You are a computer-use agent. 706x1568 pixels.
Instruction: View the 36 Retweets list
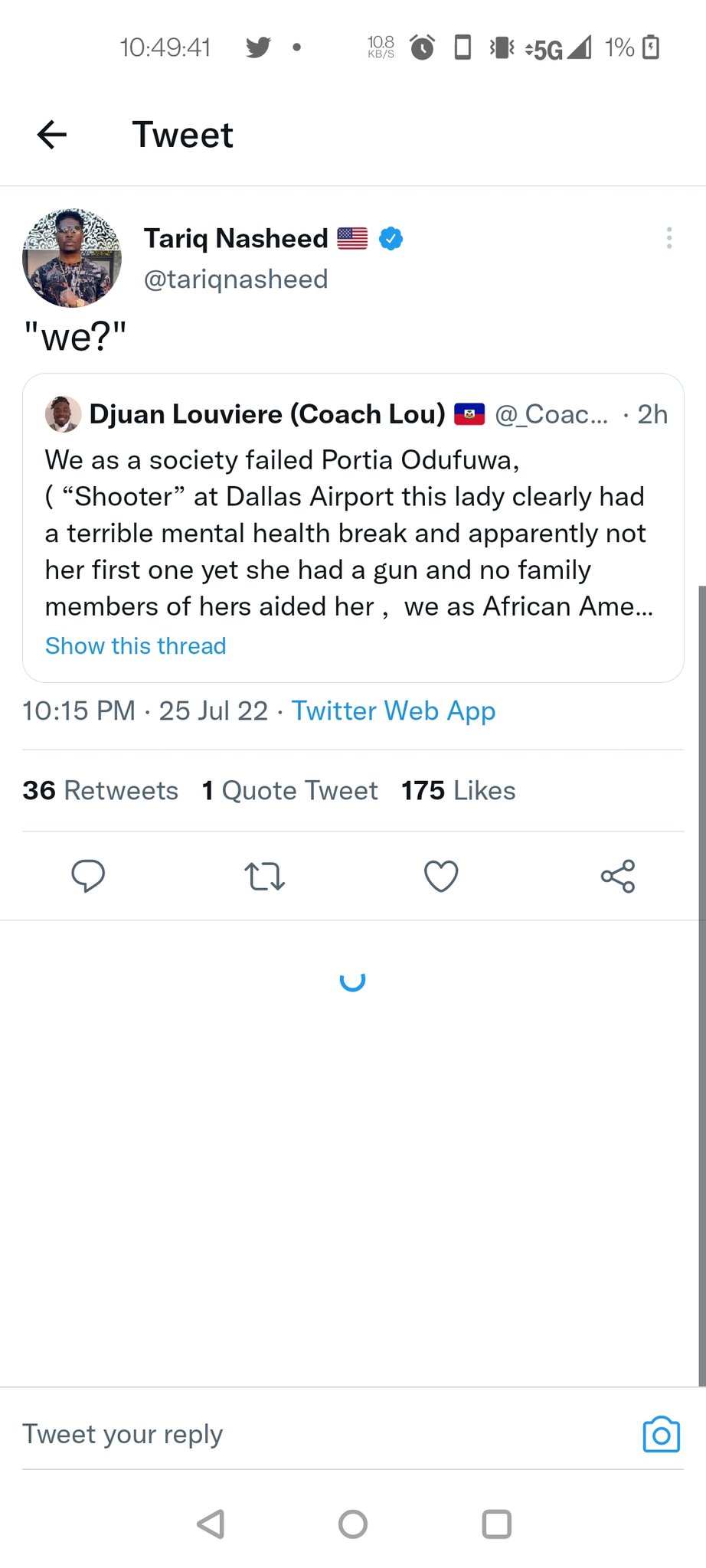pyautogui.click(x=100, y=790)
